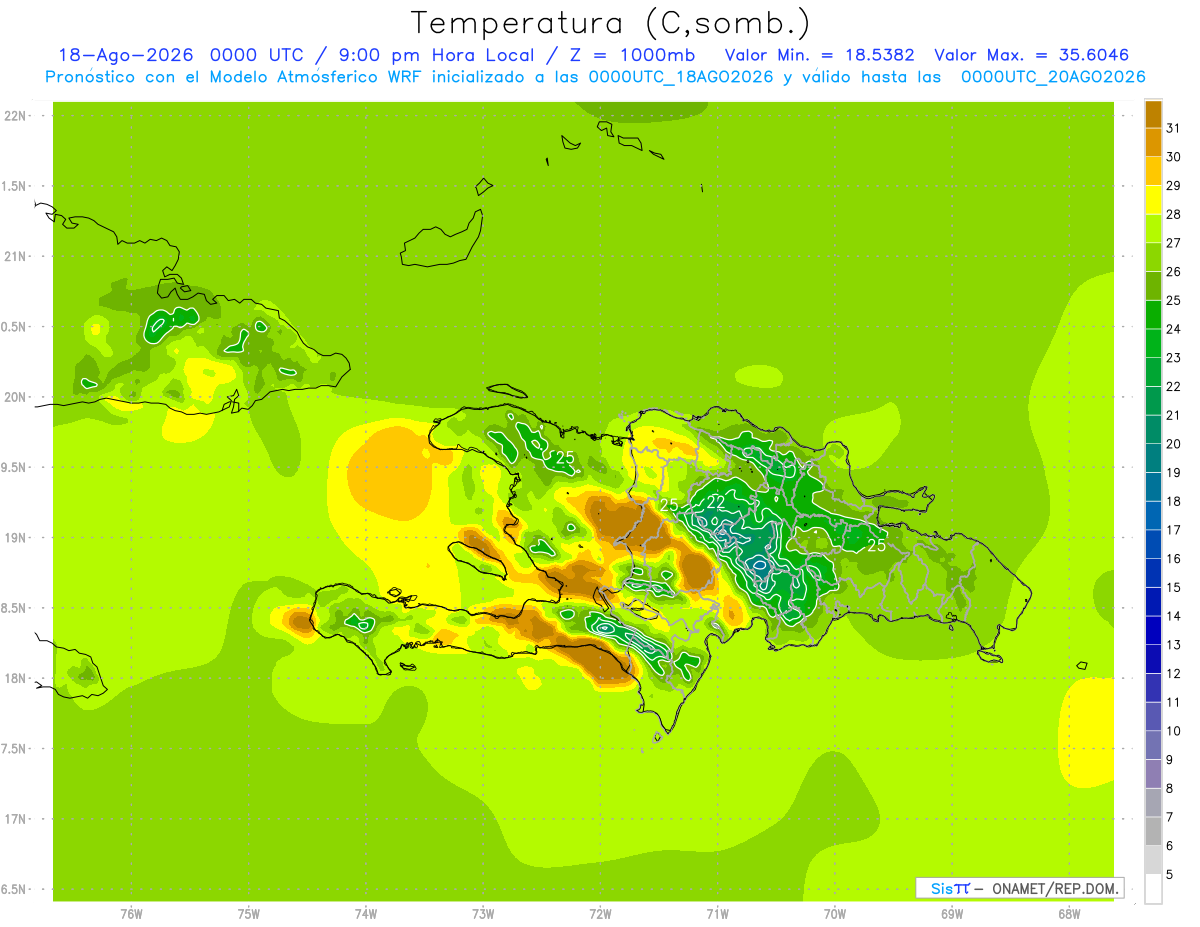This screenshot has width=1200, height=927.
Task: Click the '69W' longitude label
Action: (x=952, y=914)
